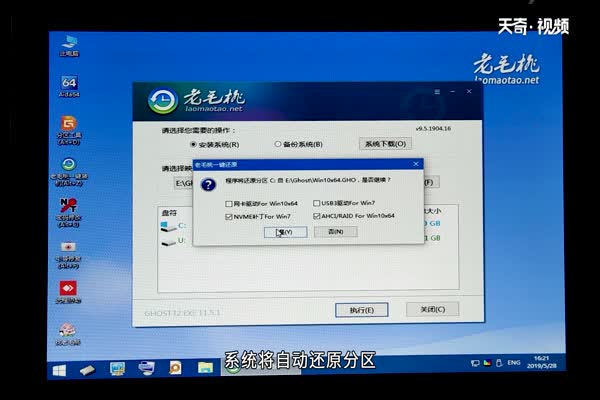Open the document search taskbar icon
The image size is (600, 400).
175,368
